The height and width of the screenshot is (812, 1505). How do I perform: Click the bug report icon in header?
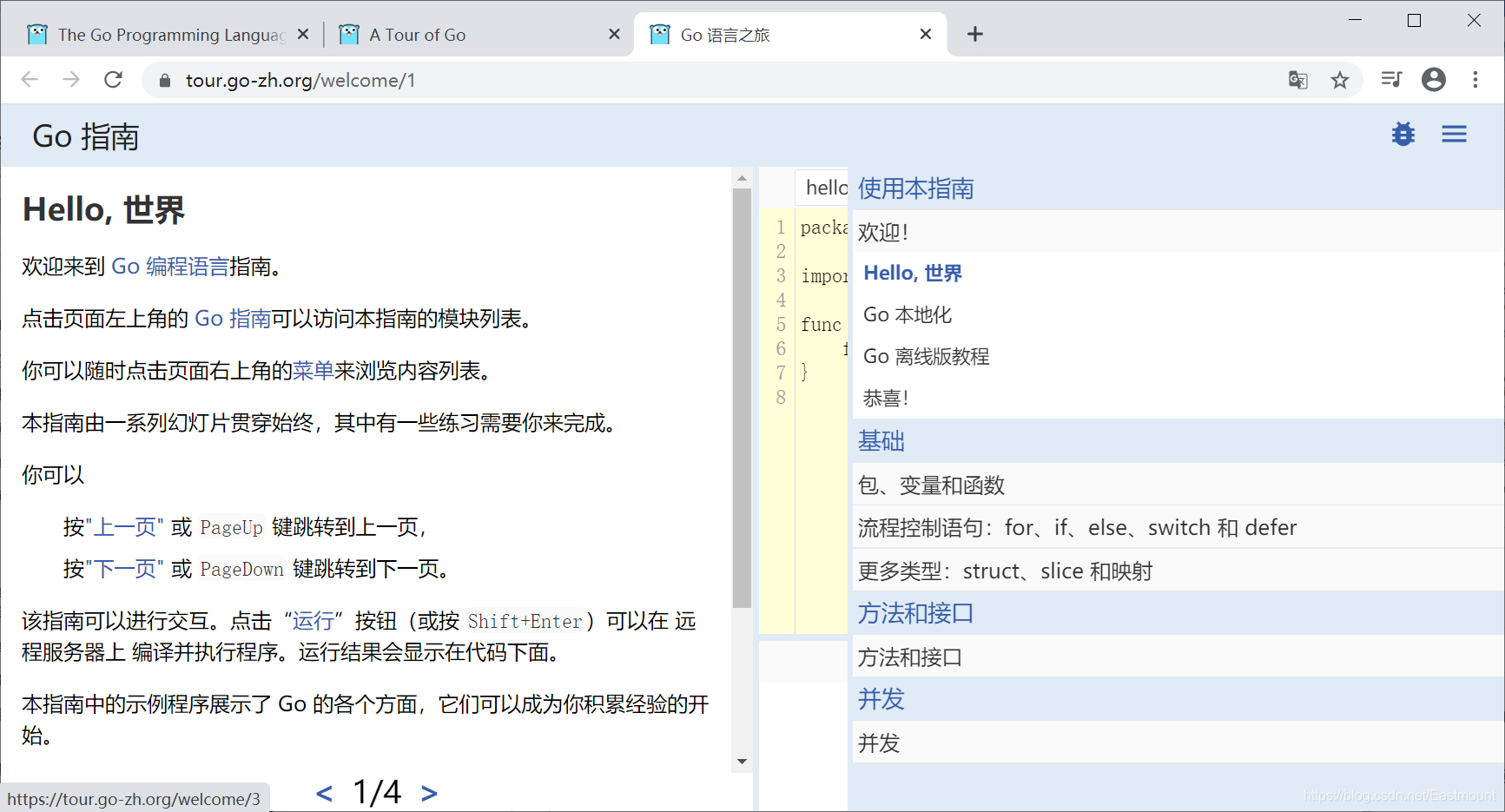coord(1403,135)
